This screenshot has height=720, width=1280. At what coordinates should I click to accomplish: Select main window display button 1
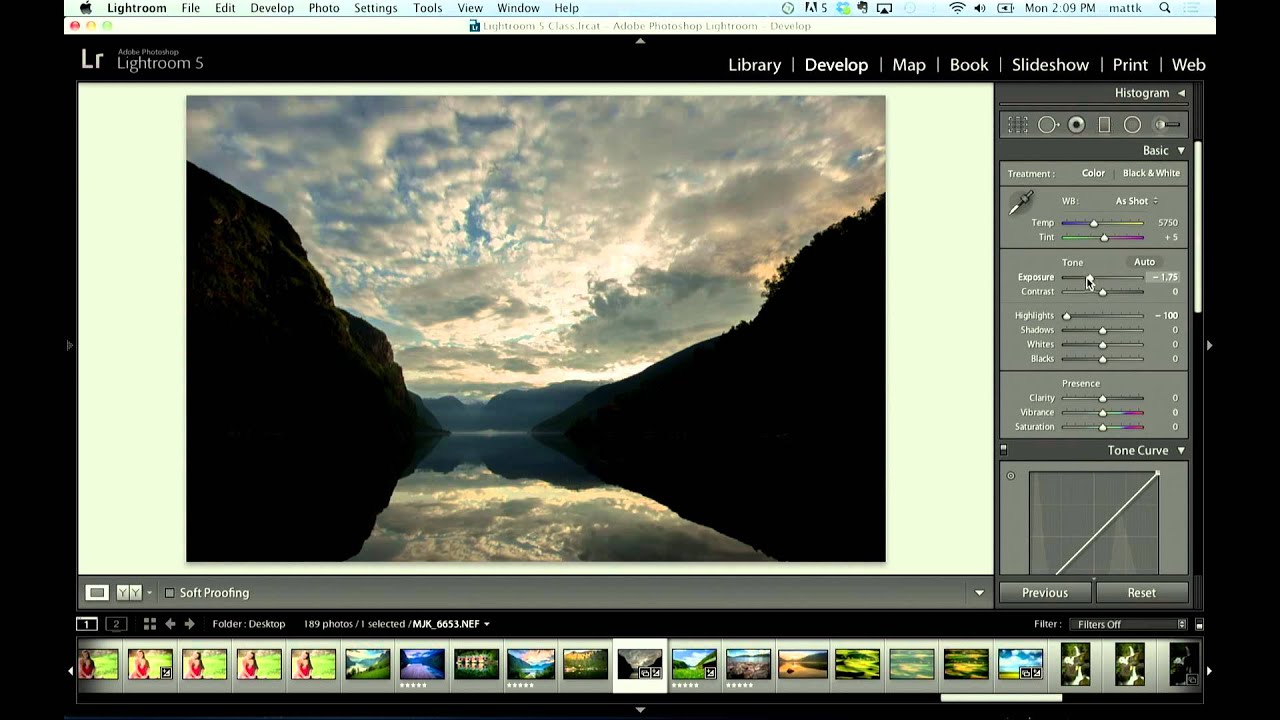tap(87, 624)
